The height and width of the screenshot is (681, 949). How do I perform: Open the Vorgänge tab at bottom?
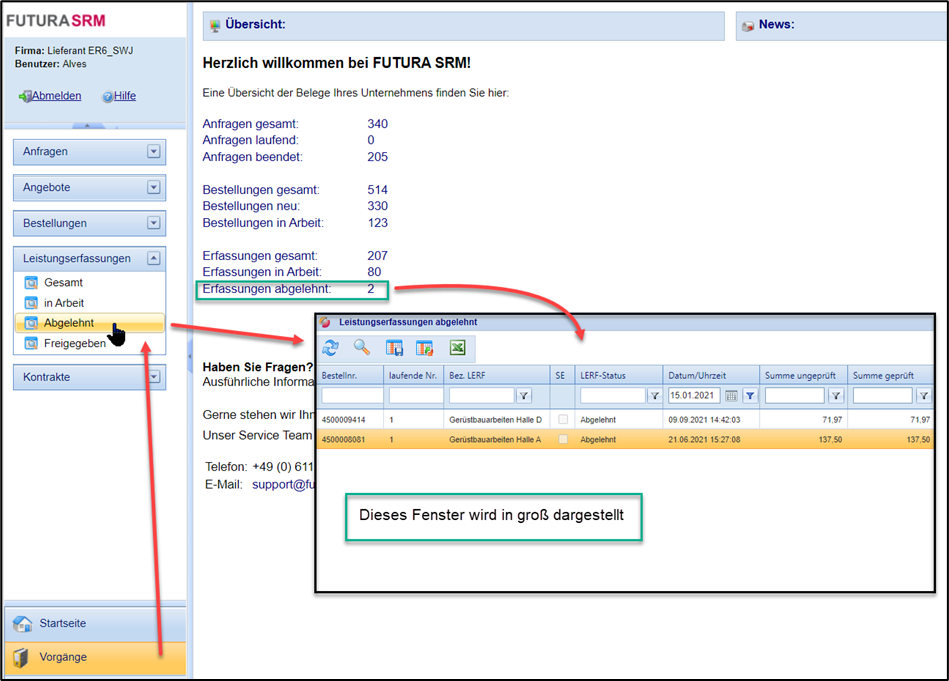(95, 657)
